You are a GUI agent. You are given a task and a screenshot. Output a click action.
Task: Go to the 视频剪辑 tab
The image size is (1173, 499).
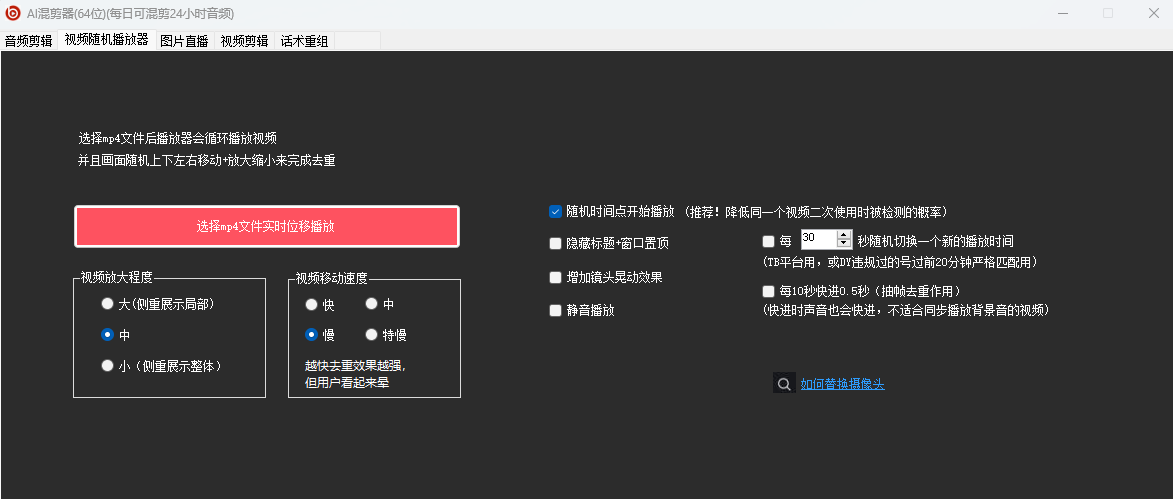click(x=244, y=41)
